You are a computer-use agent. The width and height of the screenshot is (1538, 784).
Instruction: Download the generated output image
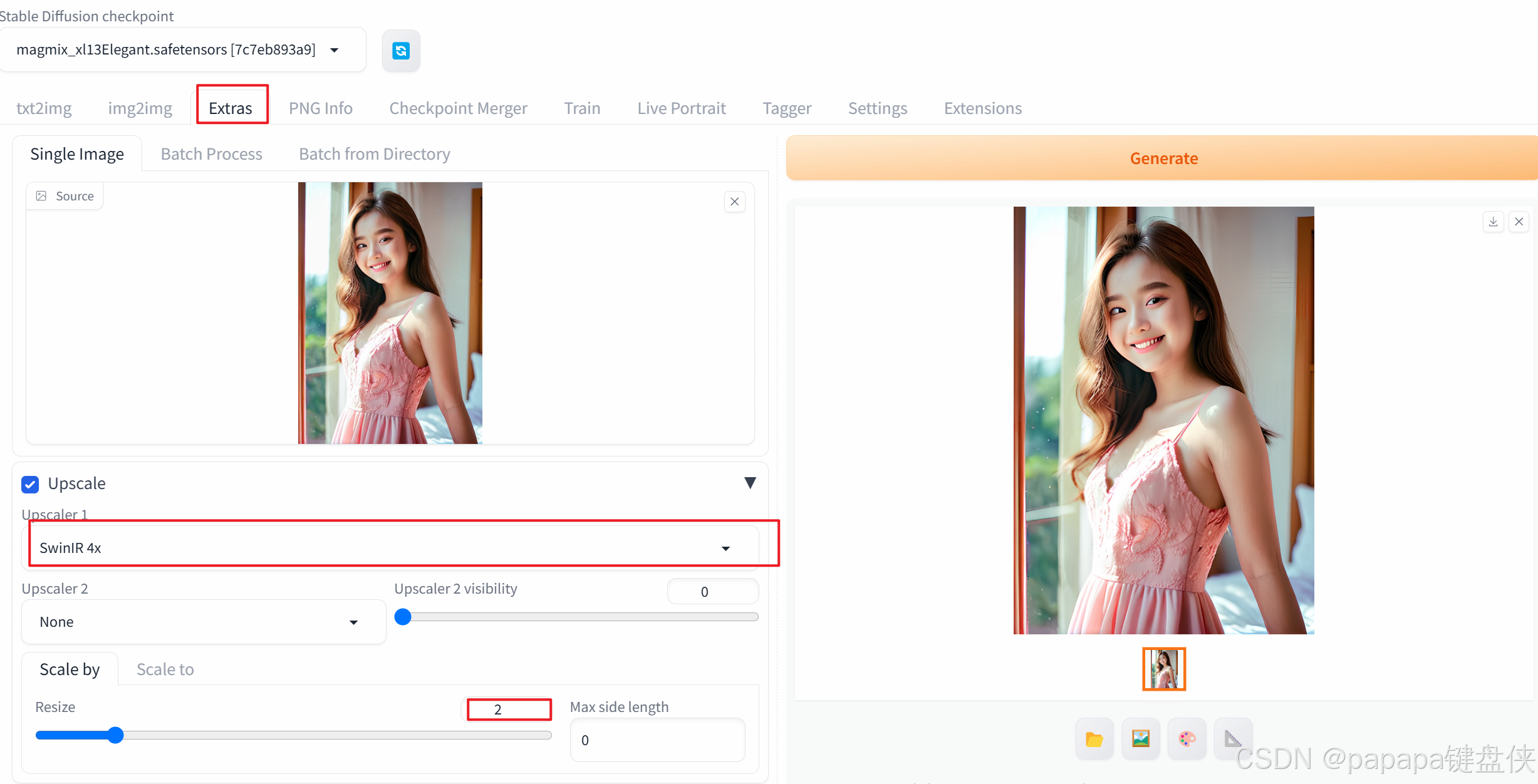tap(1493, 222)
